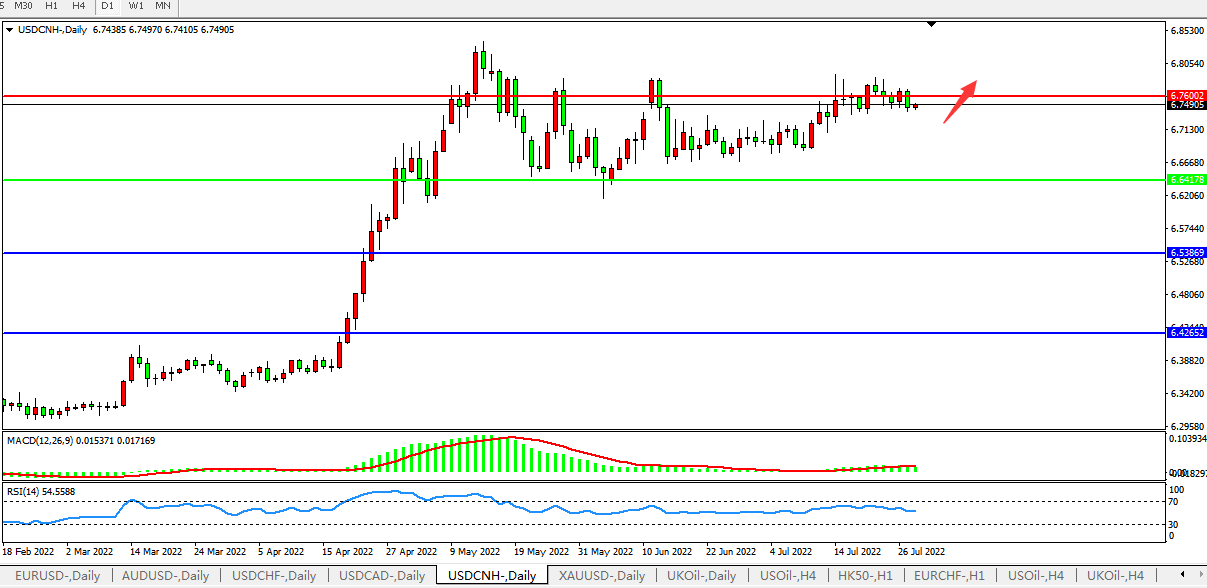
Task: Switch to the H4 timeframe
Action: coord(79,6)
